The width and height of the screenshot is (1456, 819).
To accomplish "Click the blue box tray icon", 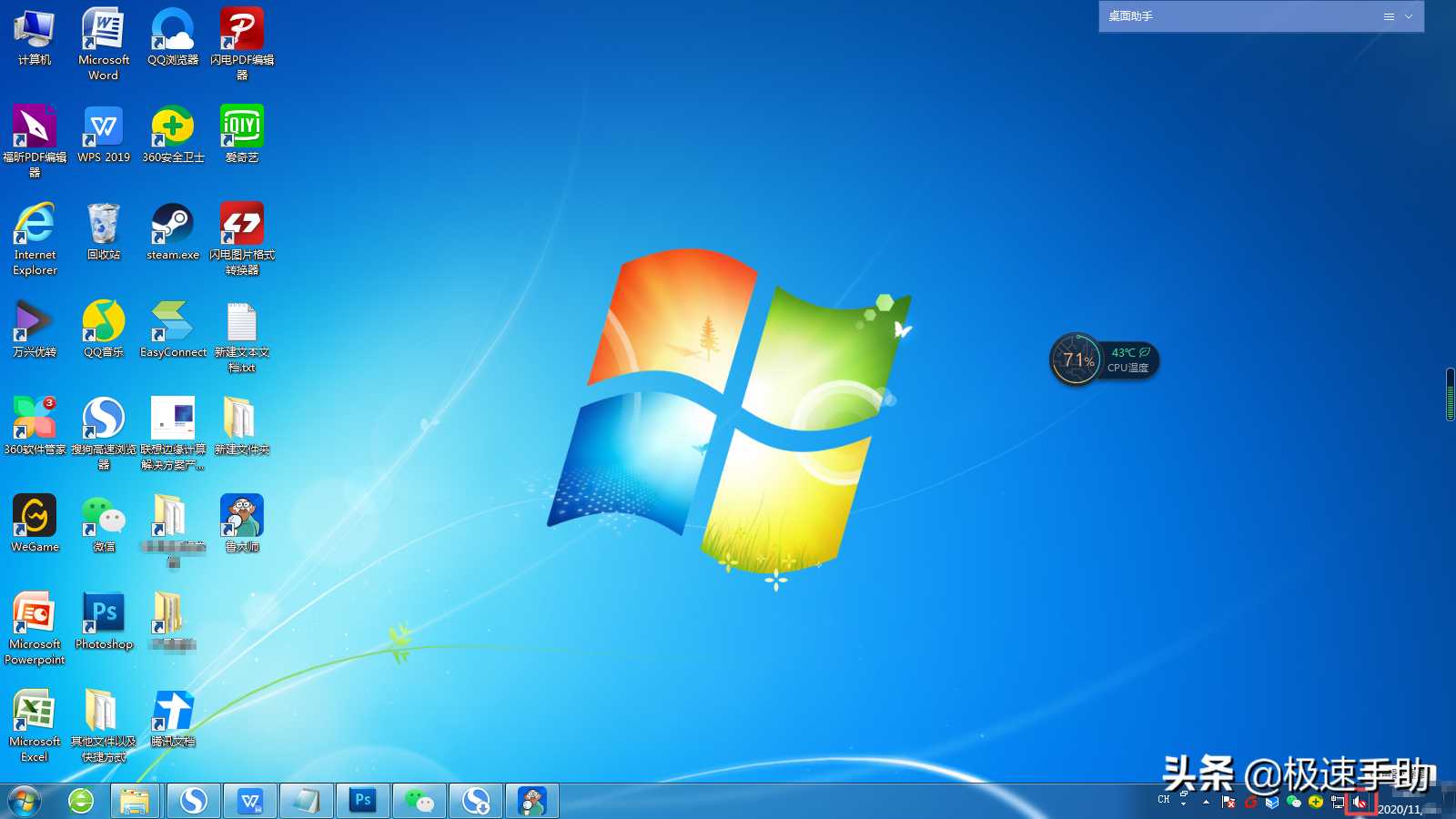I will click(1272, 802).
